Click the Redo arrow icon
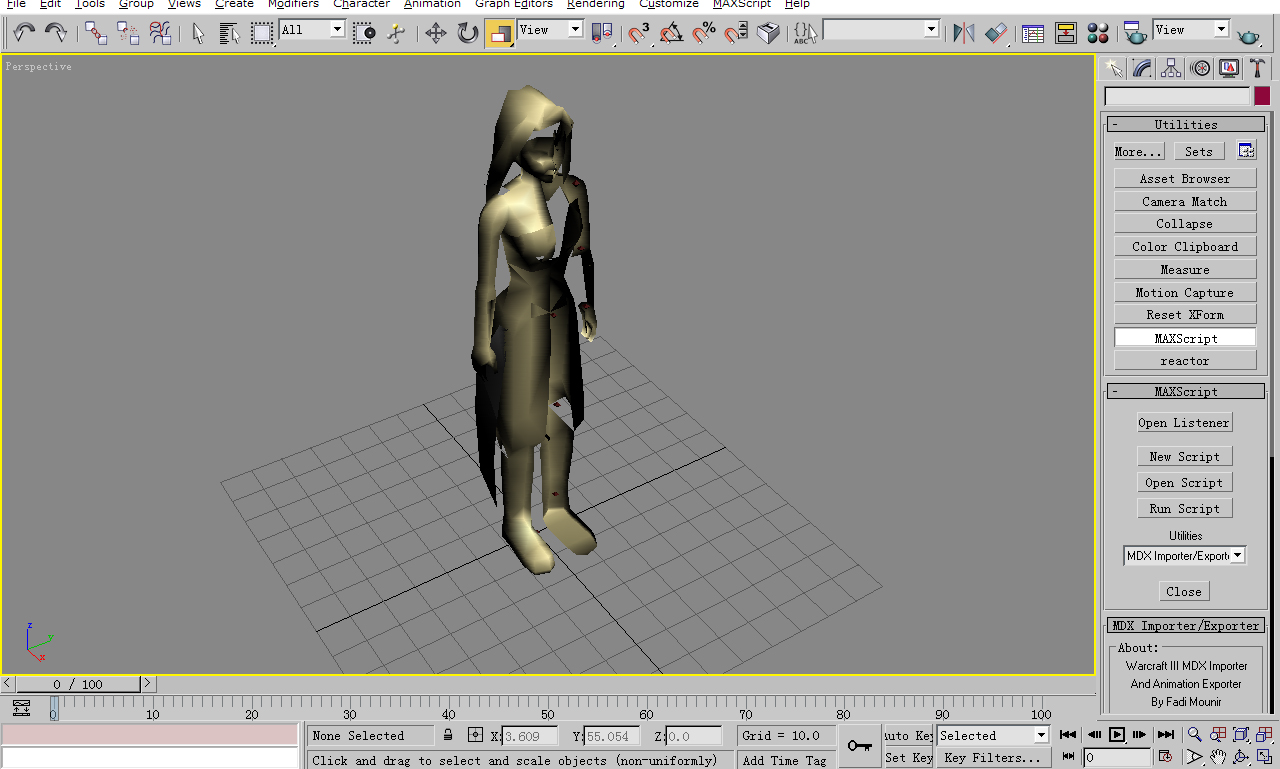 (x=56, y=33)
